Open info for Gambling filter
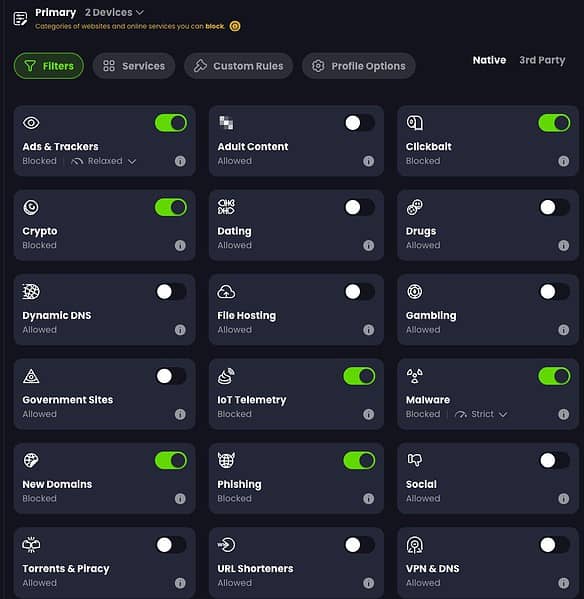 point(564,330)
